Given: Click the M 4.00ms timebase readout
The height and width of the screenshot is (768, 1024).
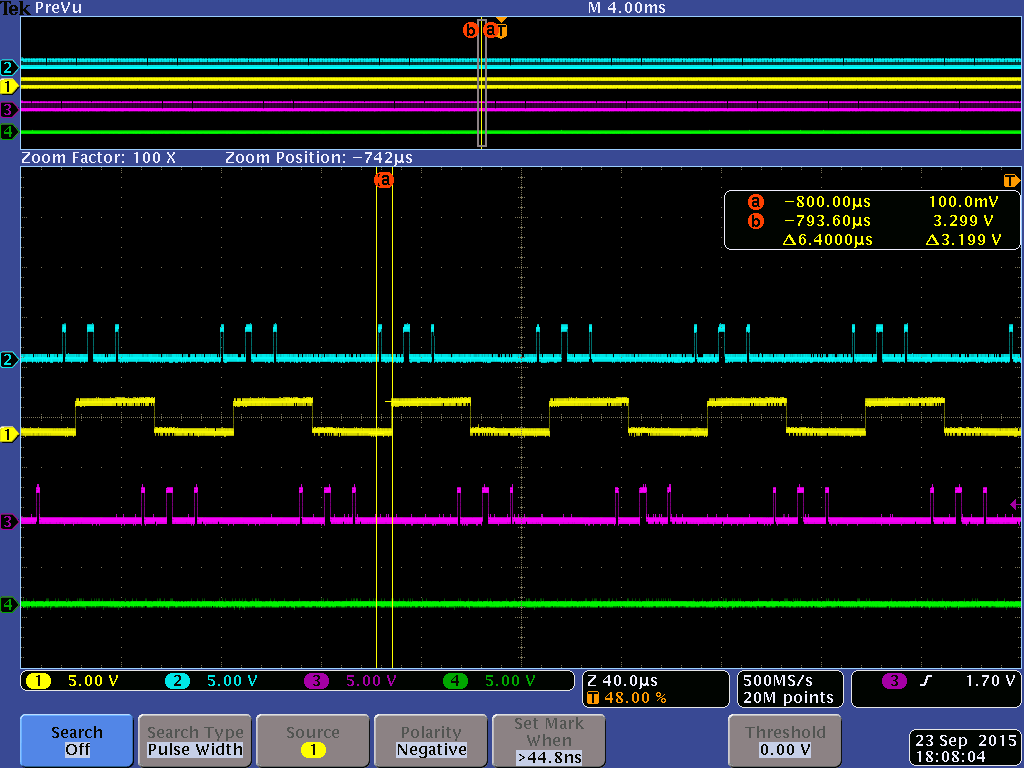Looking at the screenshot, I should coord(627,8).
